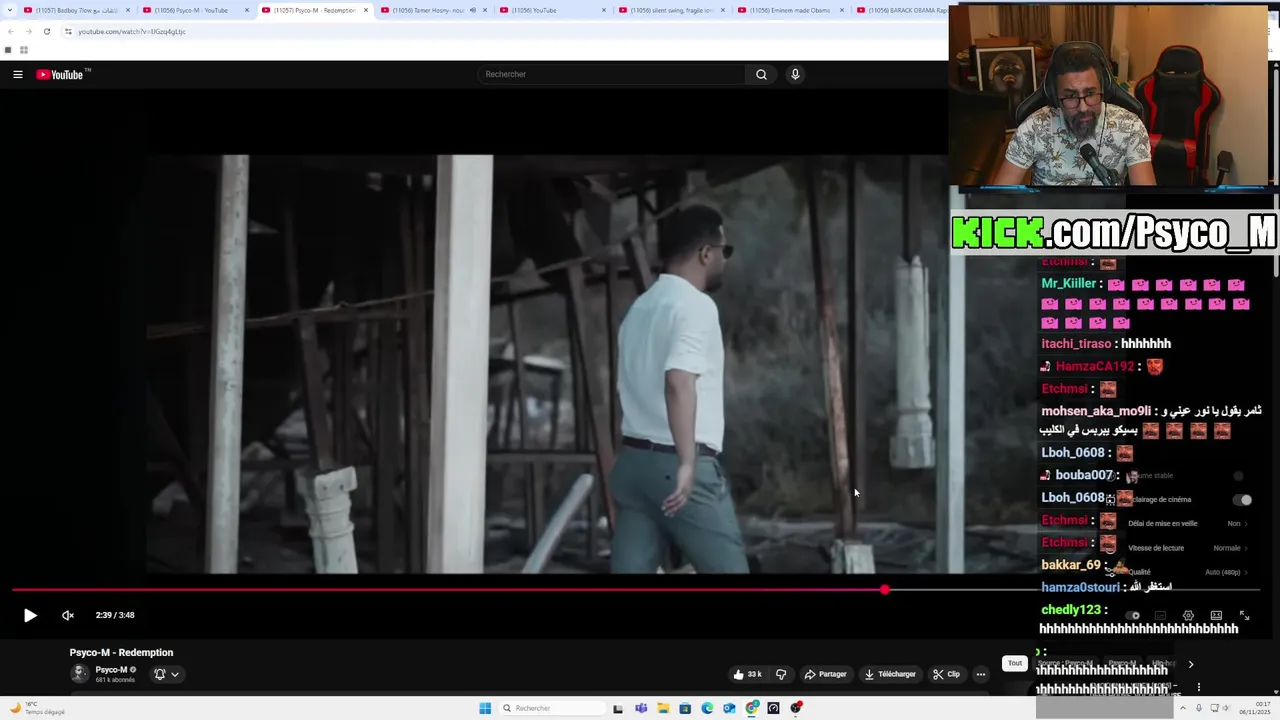Switch to the Psyco-M - YouTube tab
The width and height of the screenshot is (1280, 720).
(195, 10)
